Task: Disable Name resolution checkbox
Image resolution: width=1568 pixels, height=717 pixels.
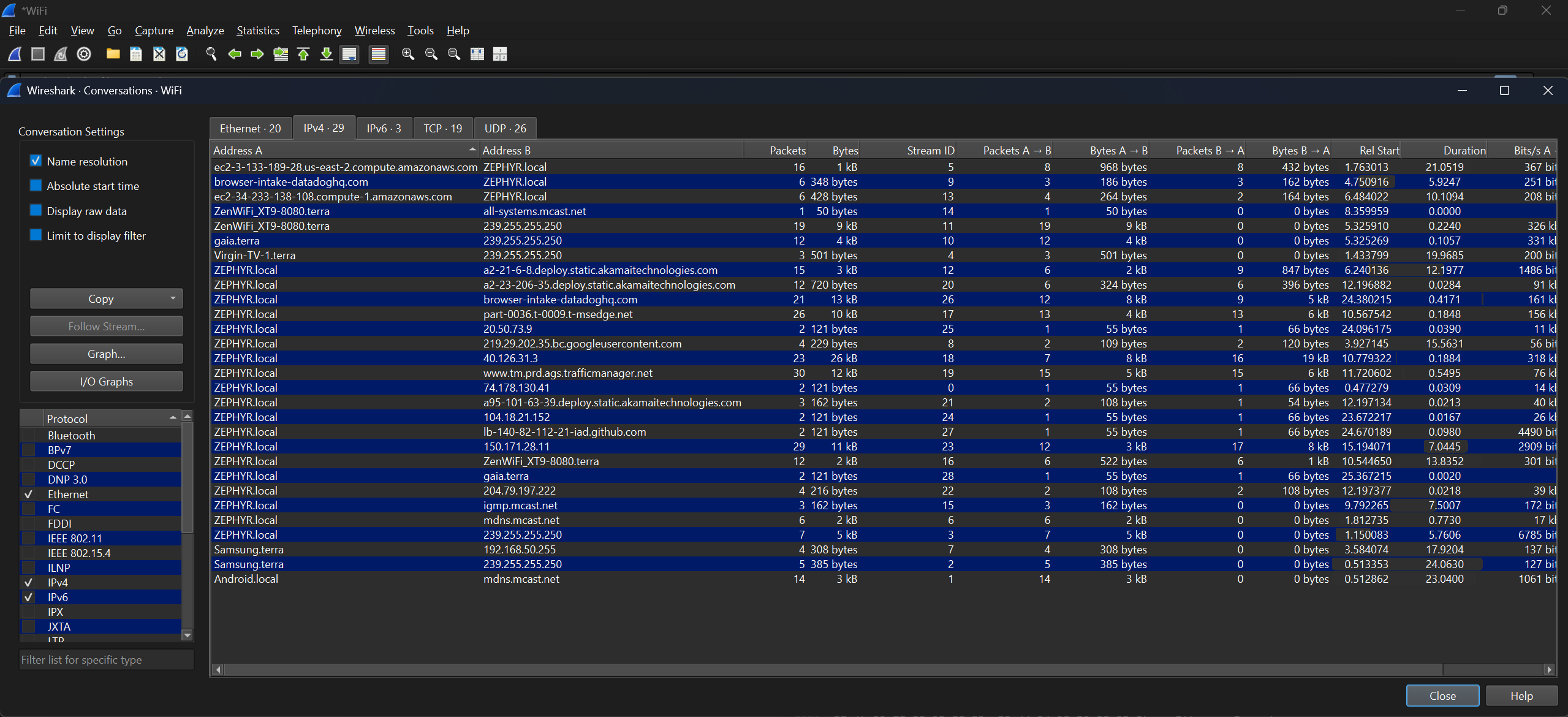Action: pos(36,161)
